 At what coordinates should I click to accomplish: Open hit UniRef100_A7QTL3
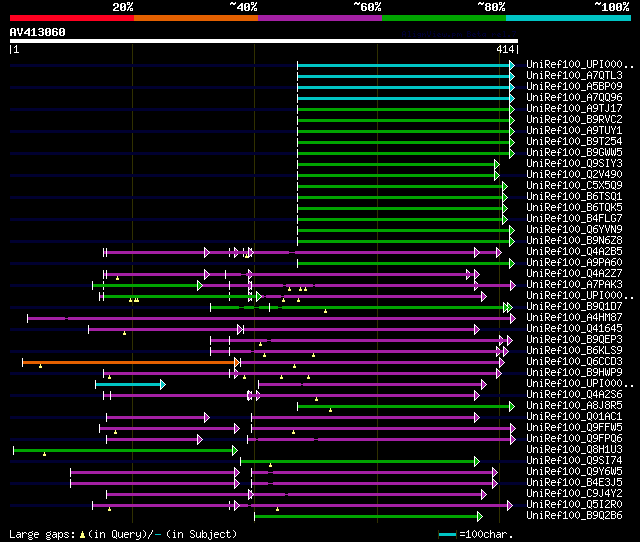(574, 76)
